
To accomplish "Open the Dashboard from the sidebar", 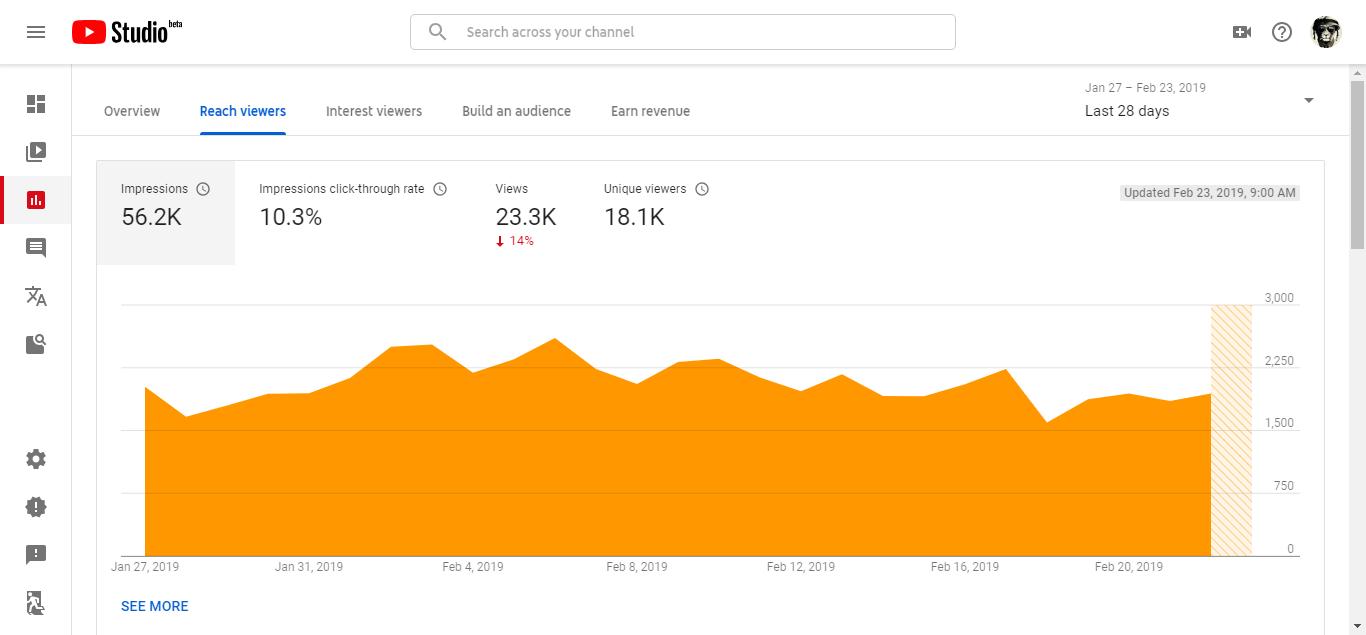I will (36, 104).
